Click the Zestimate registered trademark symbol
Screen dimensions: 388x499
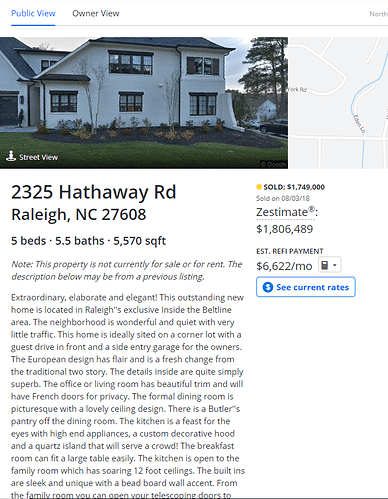tap(311, 209)
